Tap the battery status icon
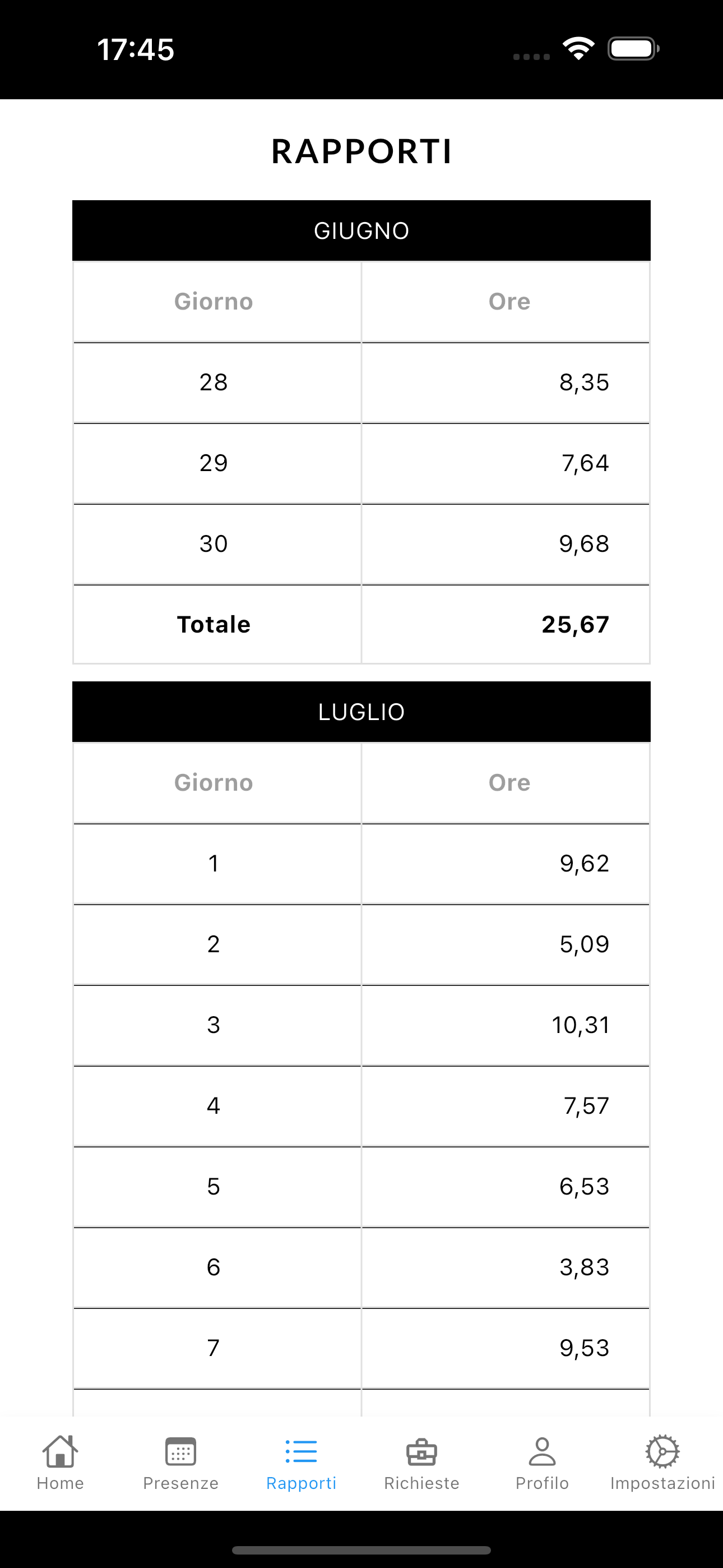Screen dimensions: 723x1568 [633, 49]
